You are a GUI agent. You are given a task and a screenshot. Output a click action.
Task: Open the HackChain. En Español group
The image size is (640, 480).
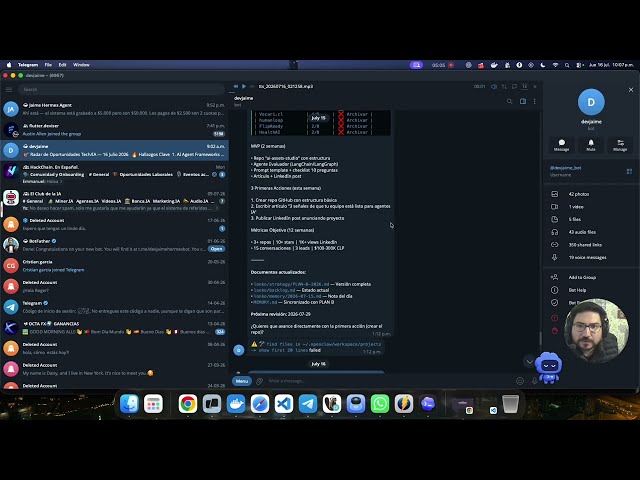point(114,174)
